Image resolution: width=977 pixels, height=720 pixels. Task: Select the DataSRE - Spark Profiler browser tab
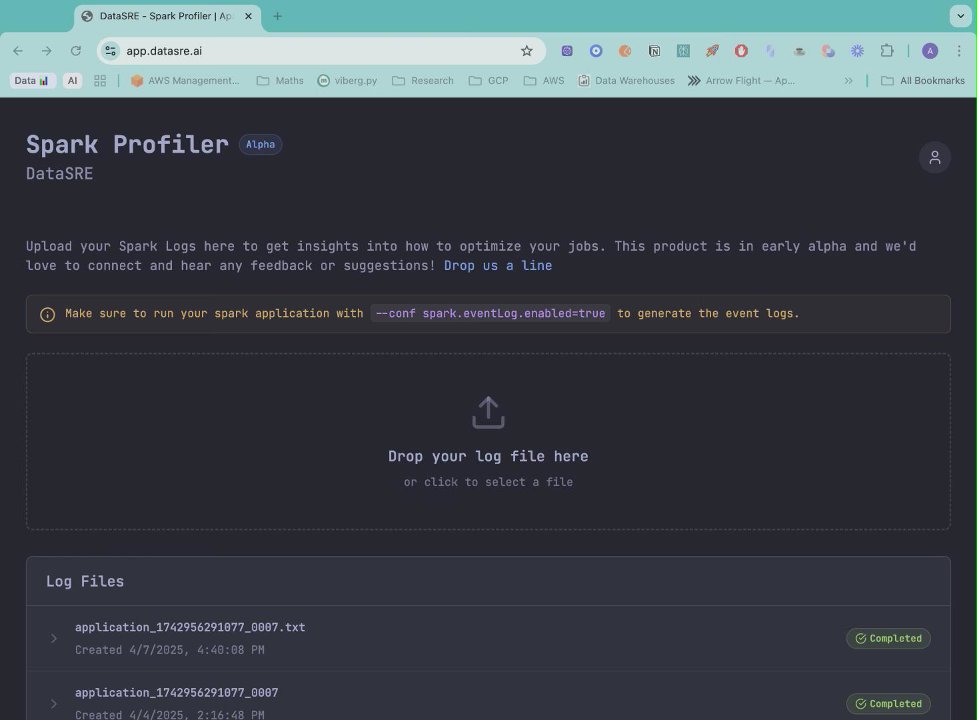tap(167, 16)
